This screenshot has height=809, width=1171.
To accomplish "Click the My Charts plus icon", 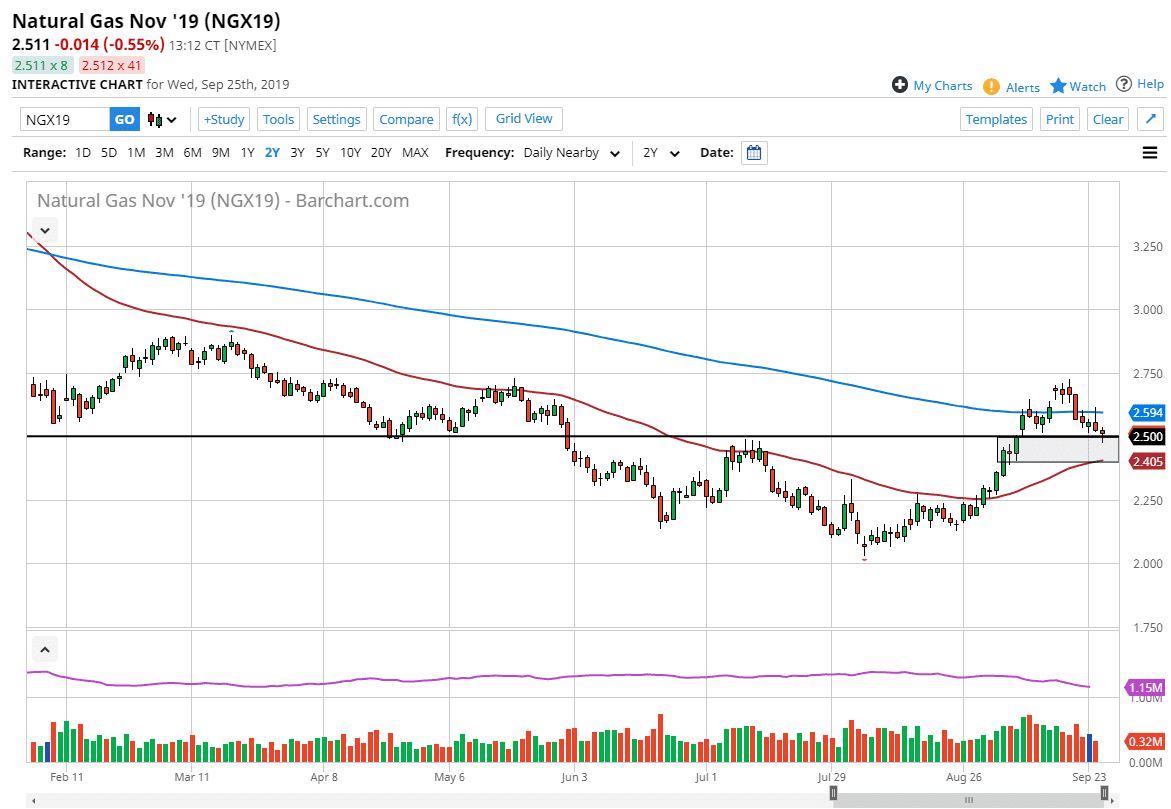I will [900, 85].
